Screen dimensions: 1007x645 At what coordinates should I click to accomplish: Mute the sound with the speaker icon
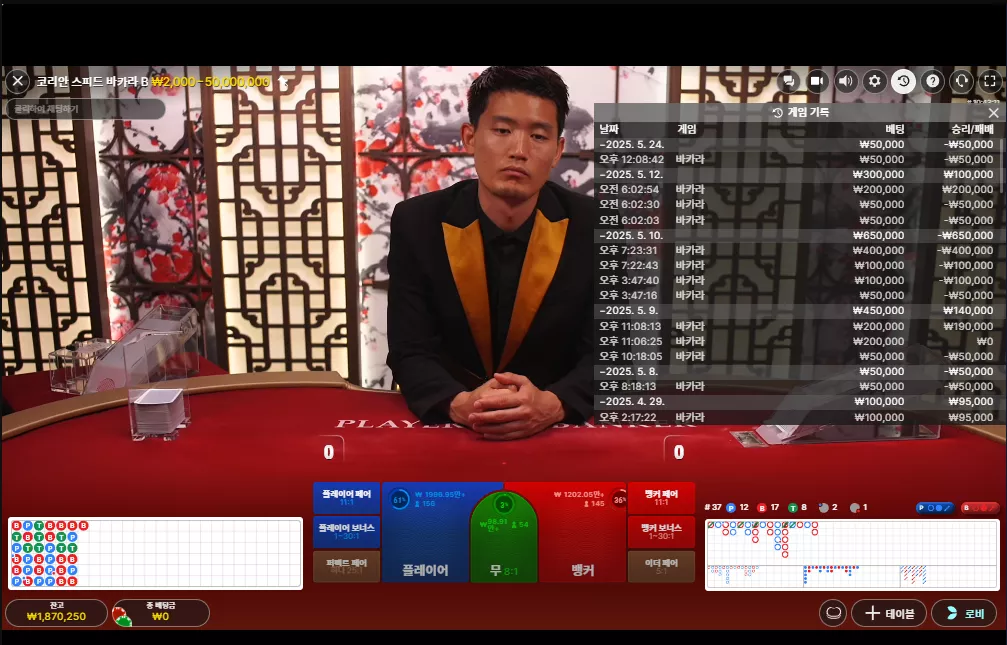coord(846,81)
